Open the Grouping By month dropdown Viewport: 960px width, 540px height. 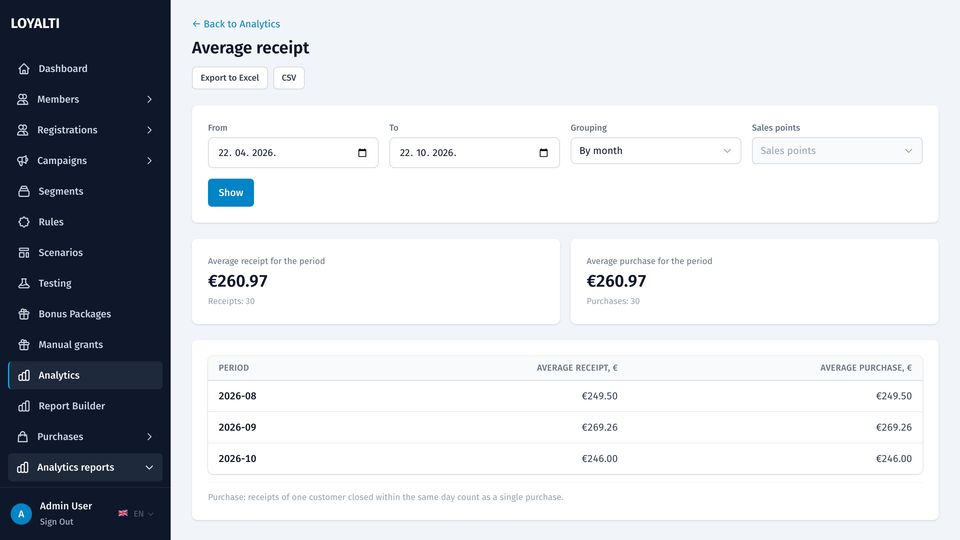[655, 151]
